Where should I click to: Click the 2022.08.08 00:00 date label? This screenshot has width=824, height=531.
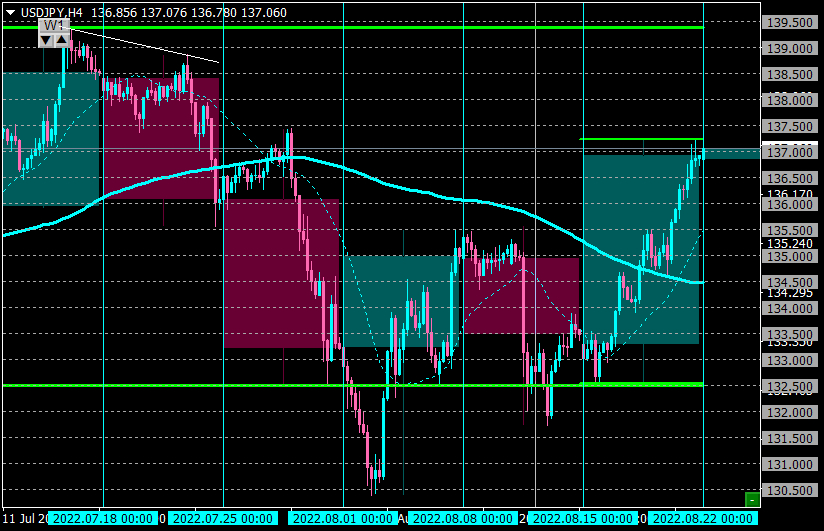[462, 519]
